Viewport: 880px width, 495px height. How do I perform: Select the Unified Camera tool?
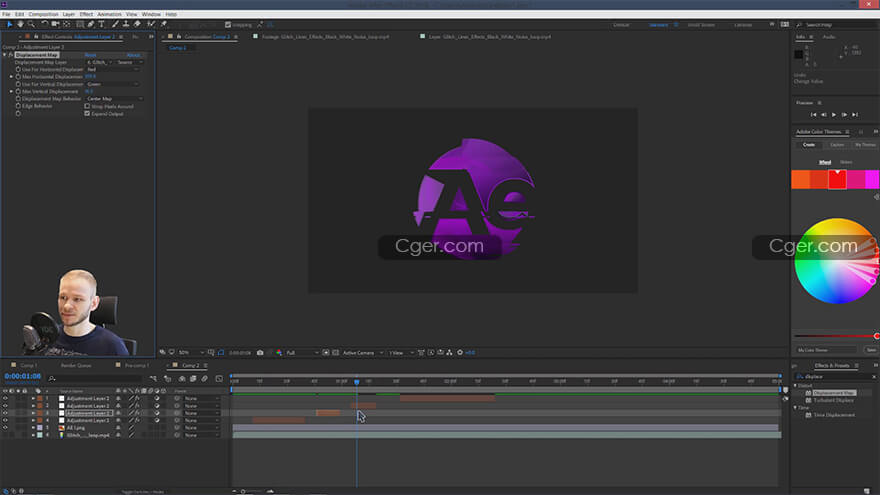(x=56, y=24)
